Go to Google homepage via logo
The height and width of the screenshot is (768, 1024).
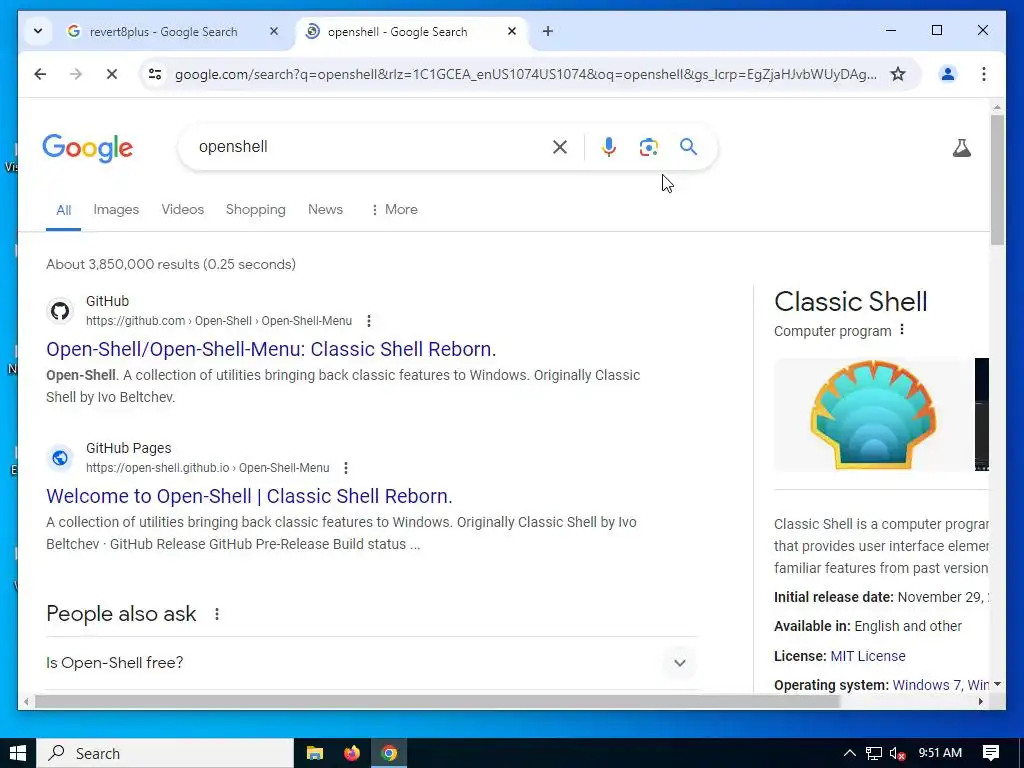point(88,148)
